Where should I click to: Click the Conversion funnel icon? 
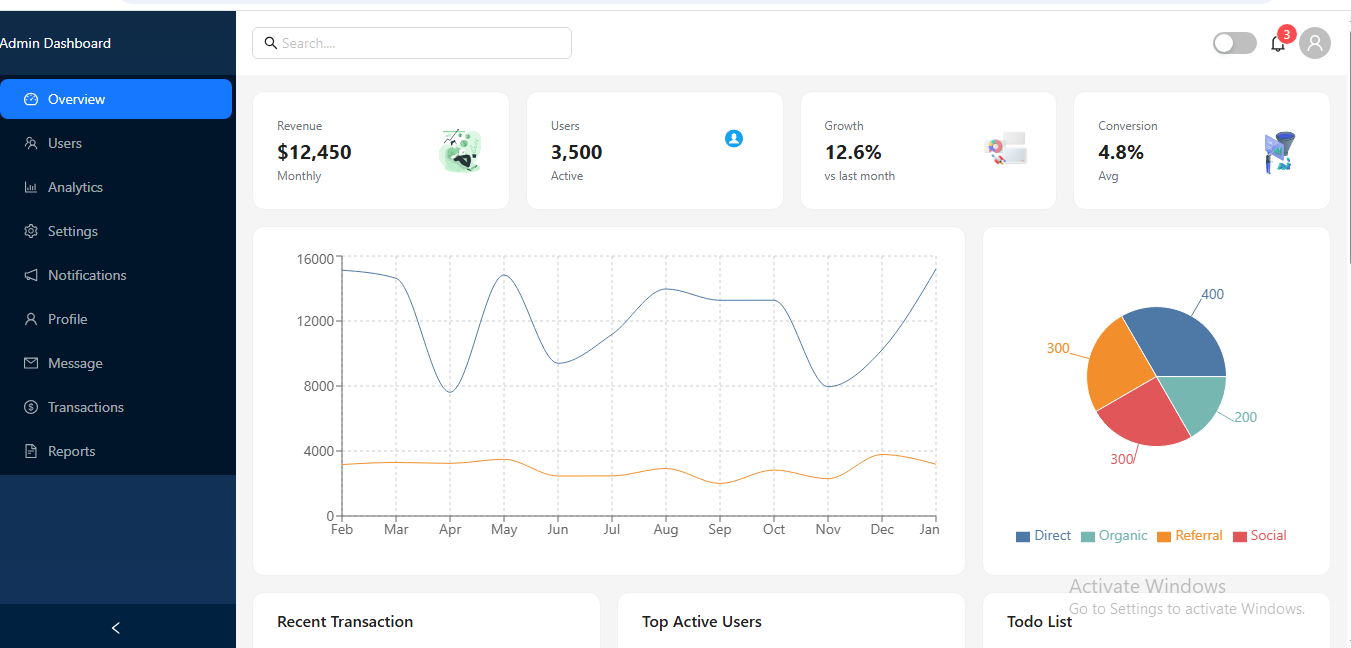click(x=1278, y=152)
